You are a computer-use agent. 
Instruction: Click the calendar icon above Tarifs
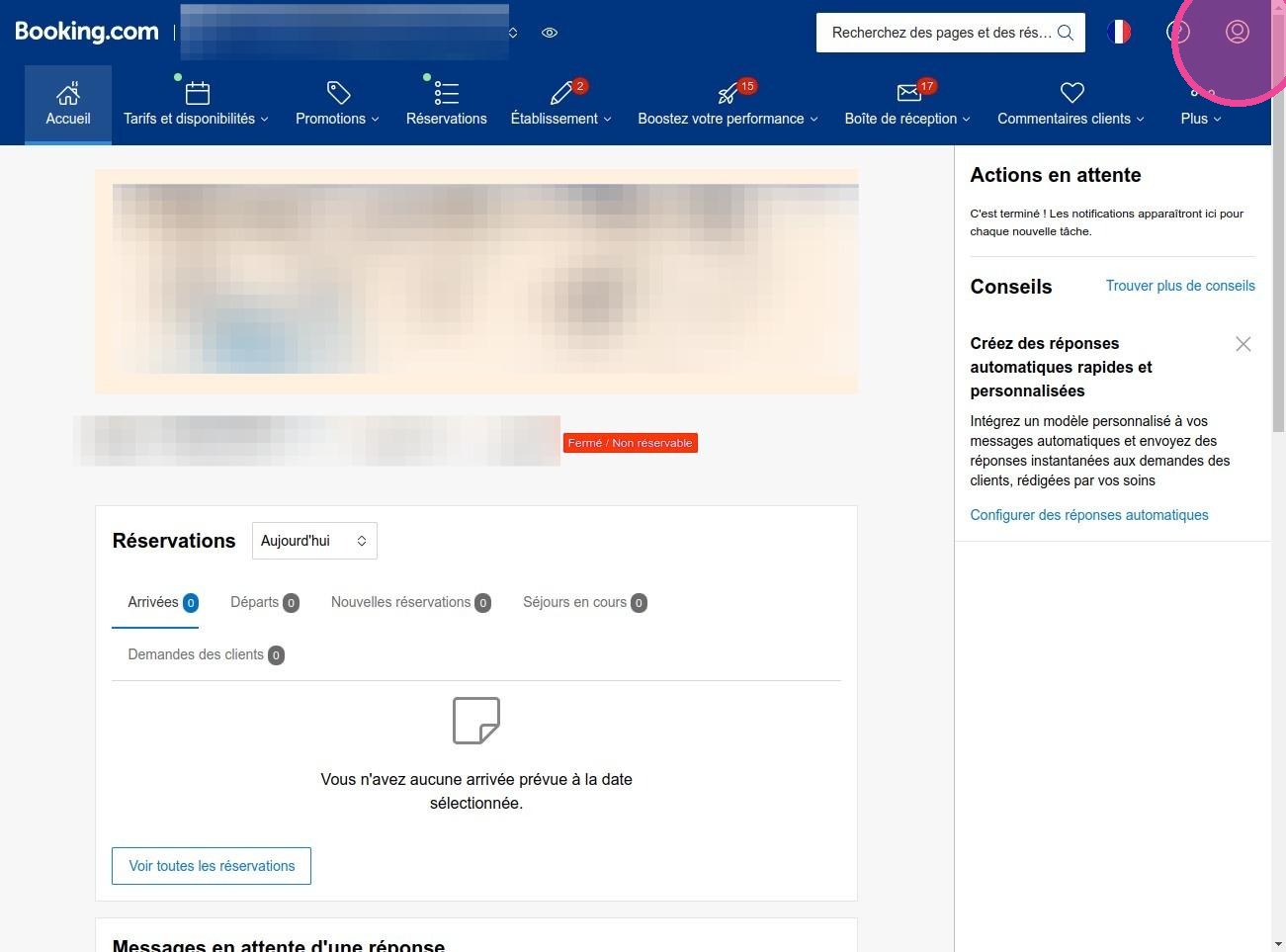pyautogui.click(x=198, y=93)
